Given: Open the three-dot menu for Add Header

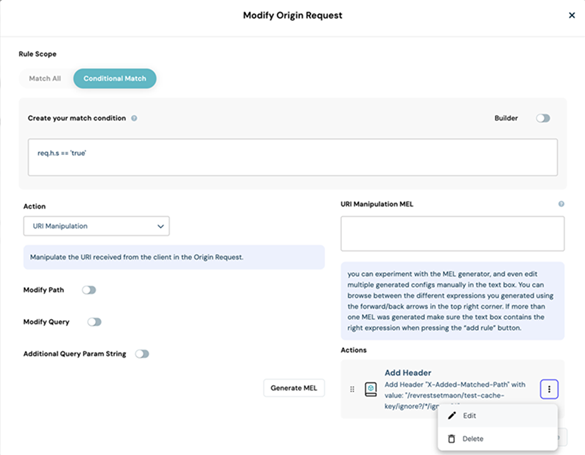Looking at the screenshot, I should pos(549,389).
